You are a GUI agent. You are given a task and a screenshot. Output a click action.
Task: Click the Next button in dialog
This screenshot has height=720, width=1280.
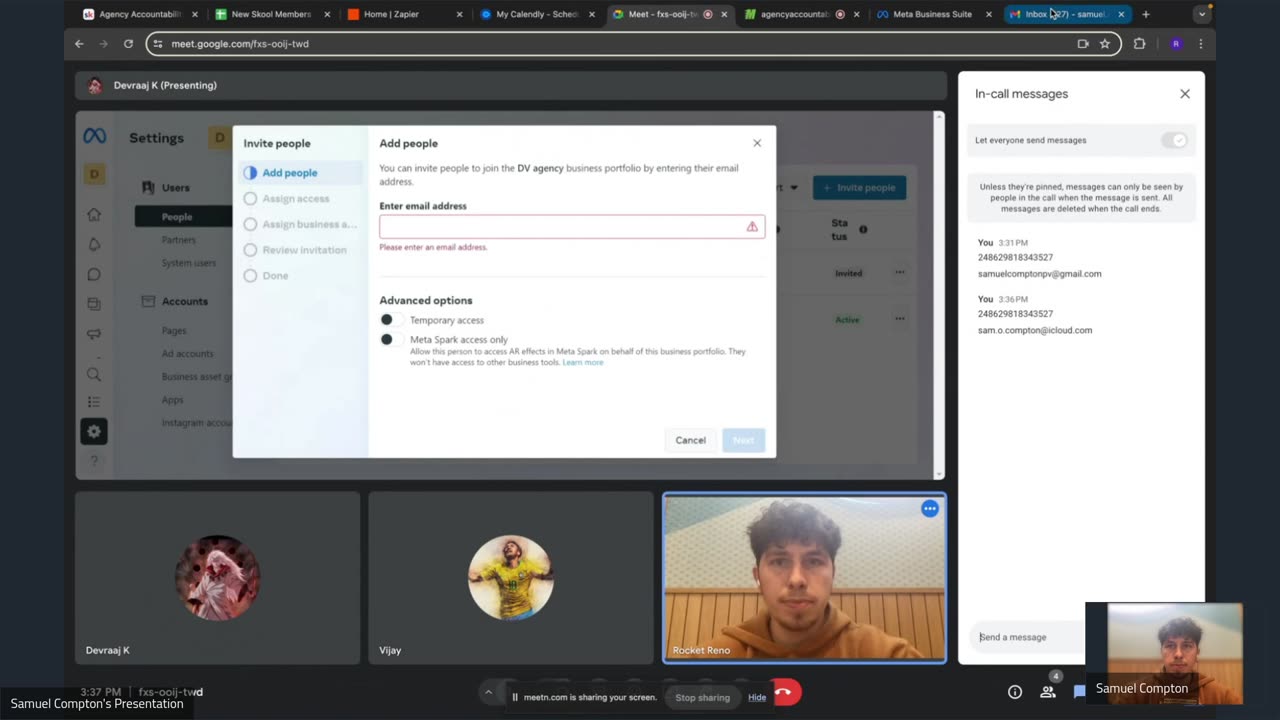(x=743, y=440)
